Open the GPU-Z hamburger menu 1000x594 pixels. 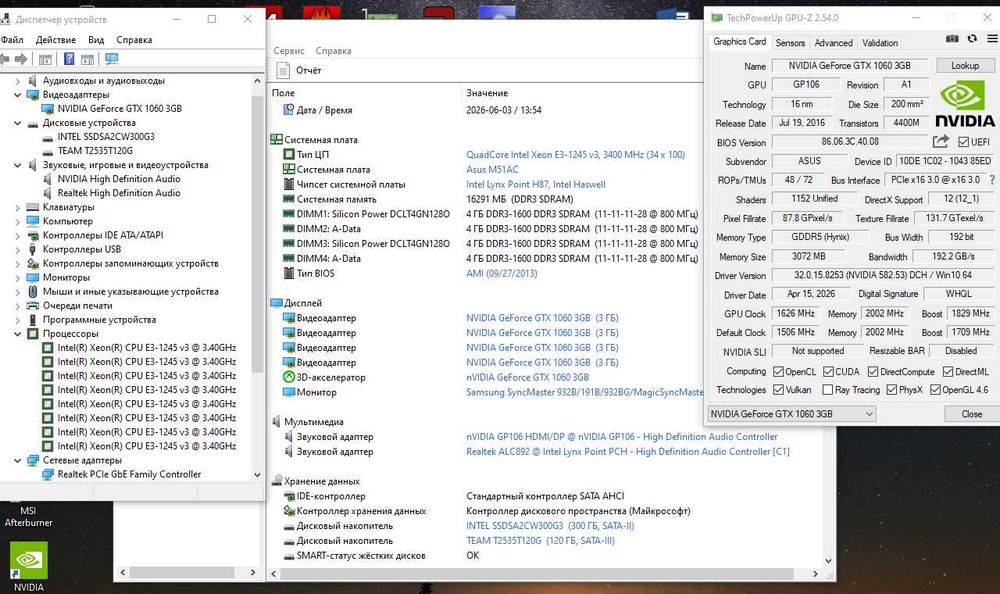[x=992, y=39]
